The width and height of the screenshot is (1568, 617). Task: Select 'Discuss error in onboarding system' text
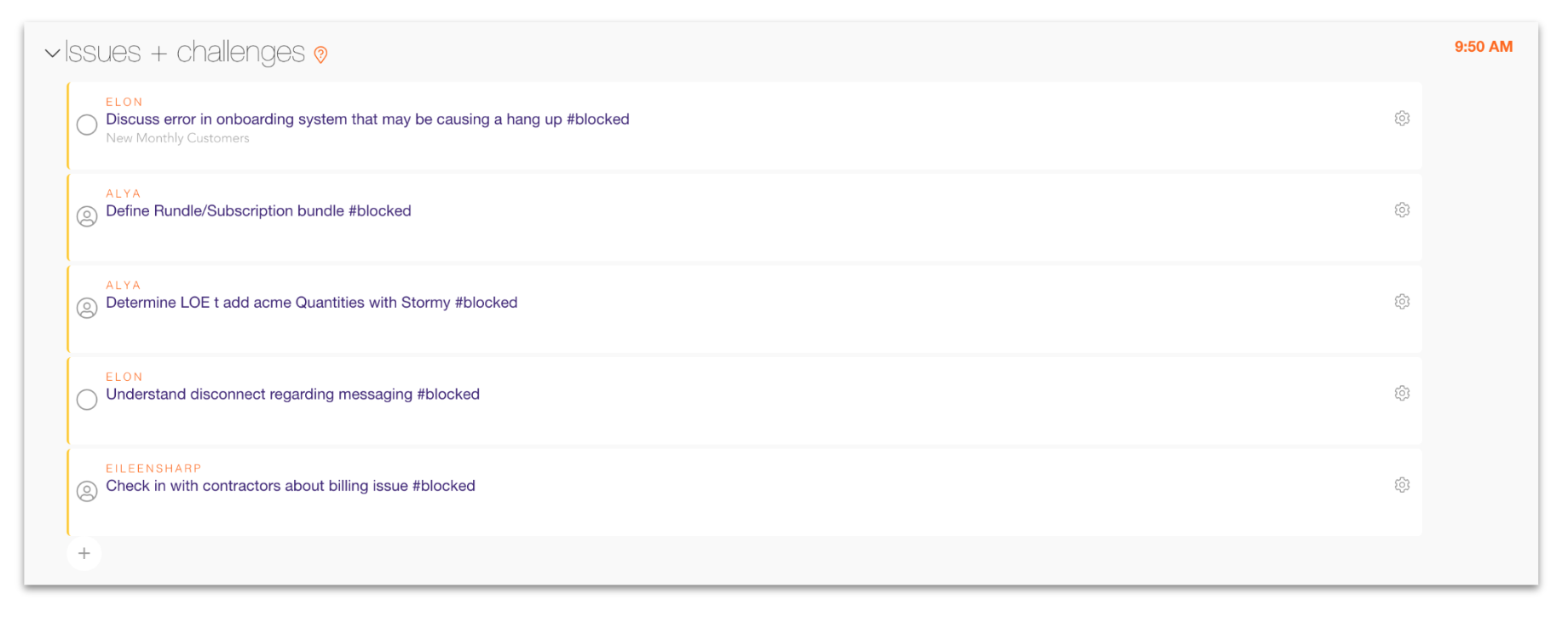(366, 119)
